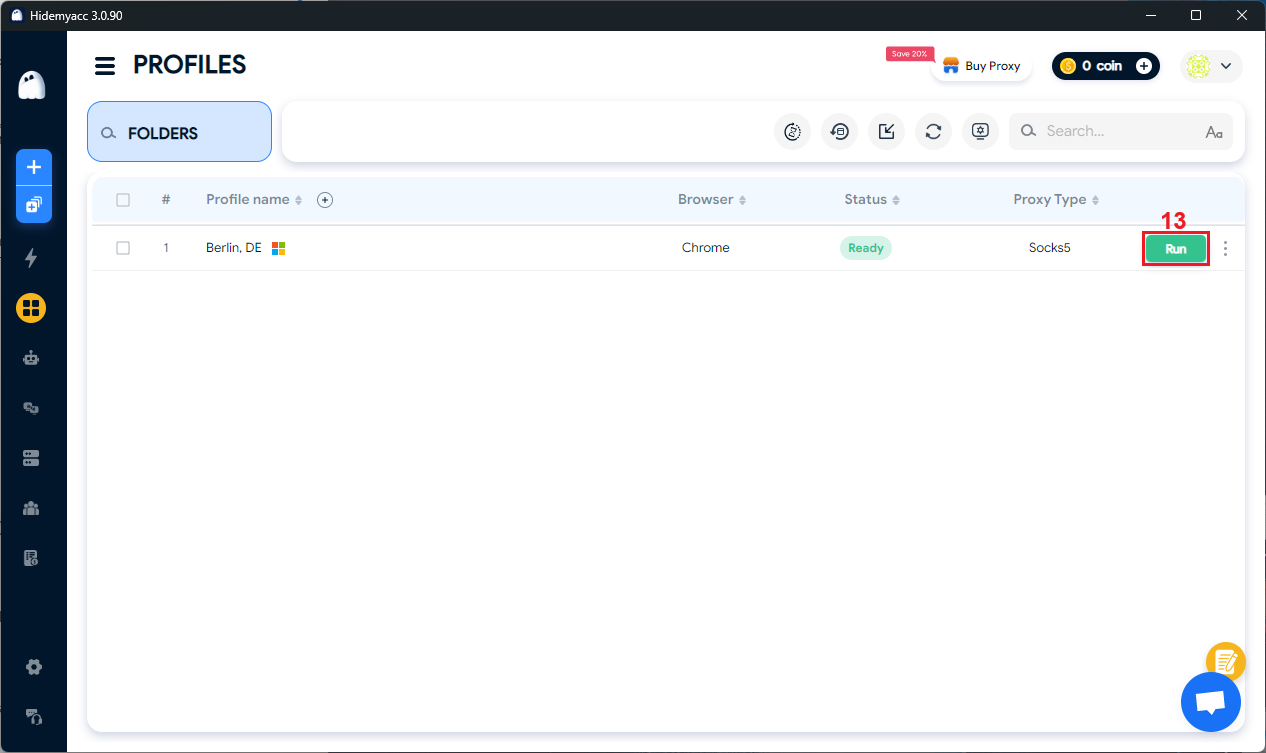
Task: Open the headset support icon
Action: 34,716
